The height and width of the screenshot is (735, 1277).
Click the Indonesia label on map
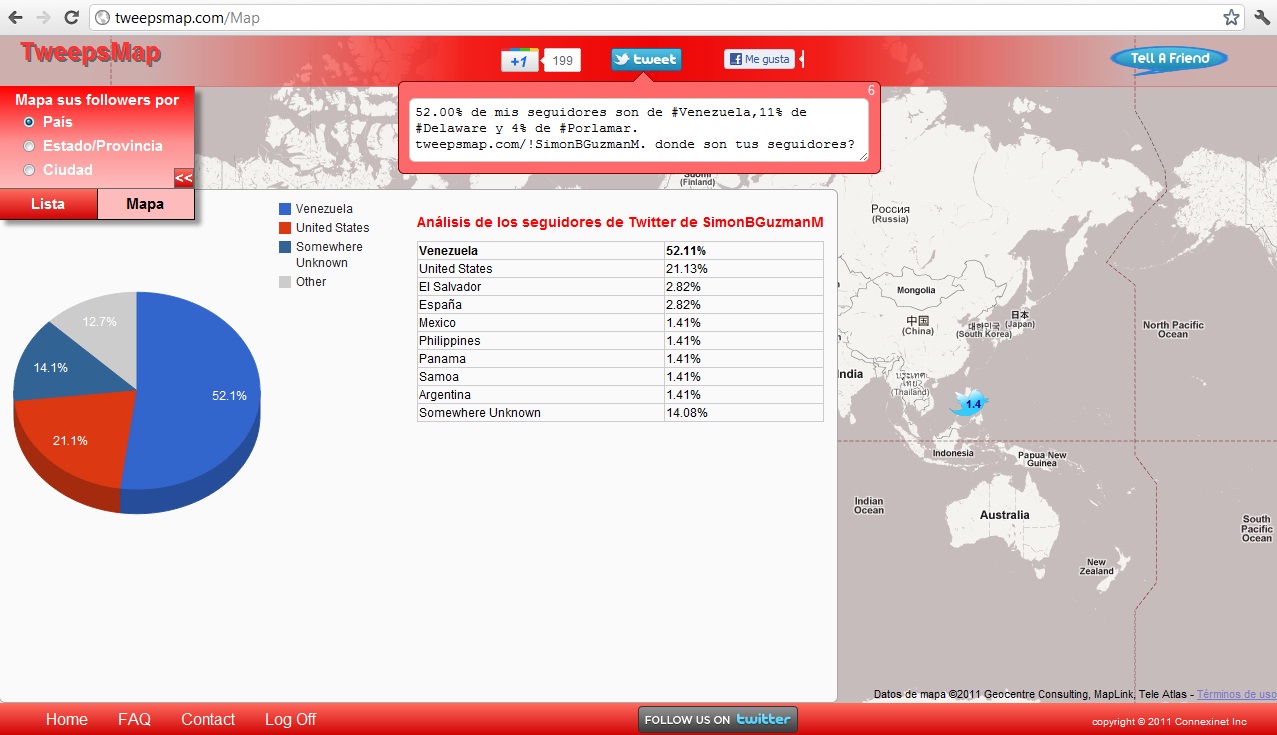(x=953, y=453)
